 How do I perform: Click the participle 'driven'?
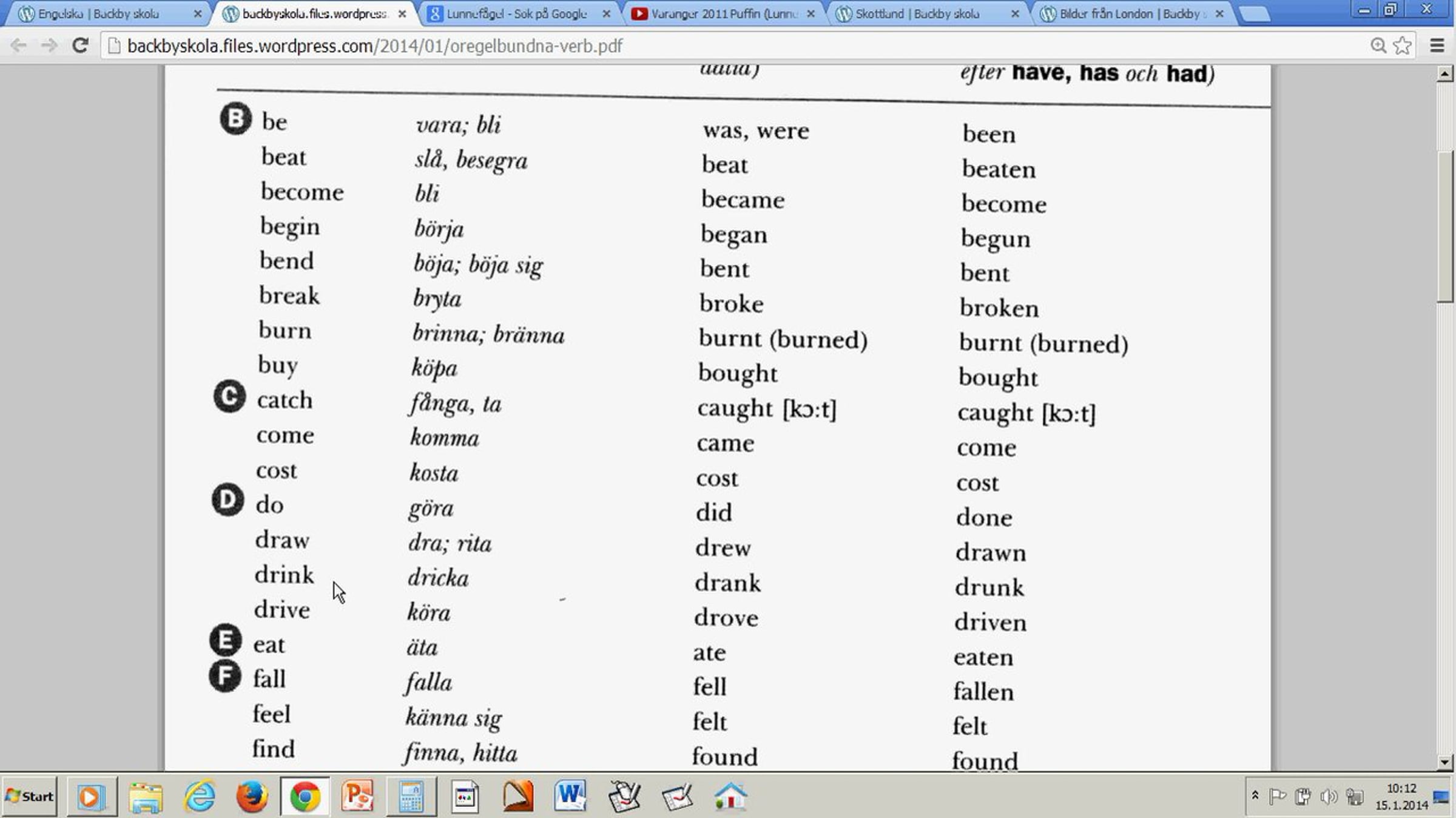tap(990, 622)
